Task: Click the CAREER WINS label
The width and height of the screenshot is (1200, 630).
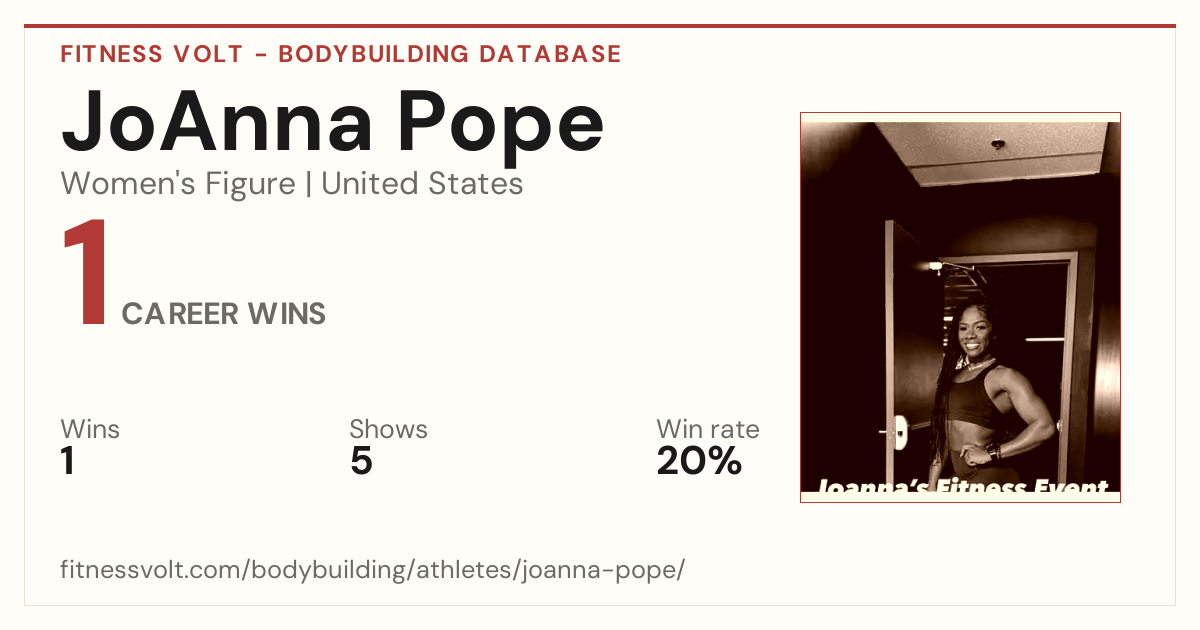Action: (224, 314)
